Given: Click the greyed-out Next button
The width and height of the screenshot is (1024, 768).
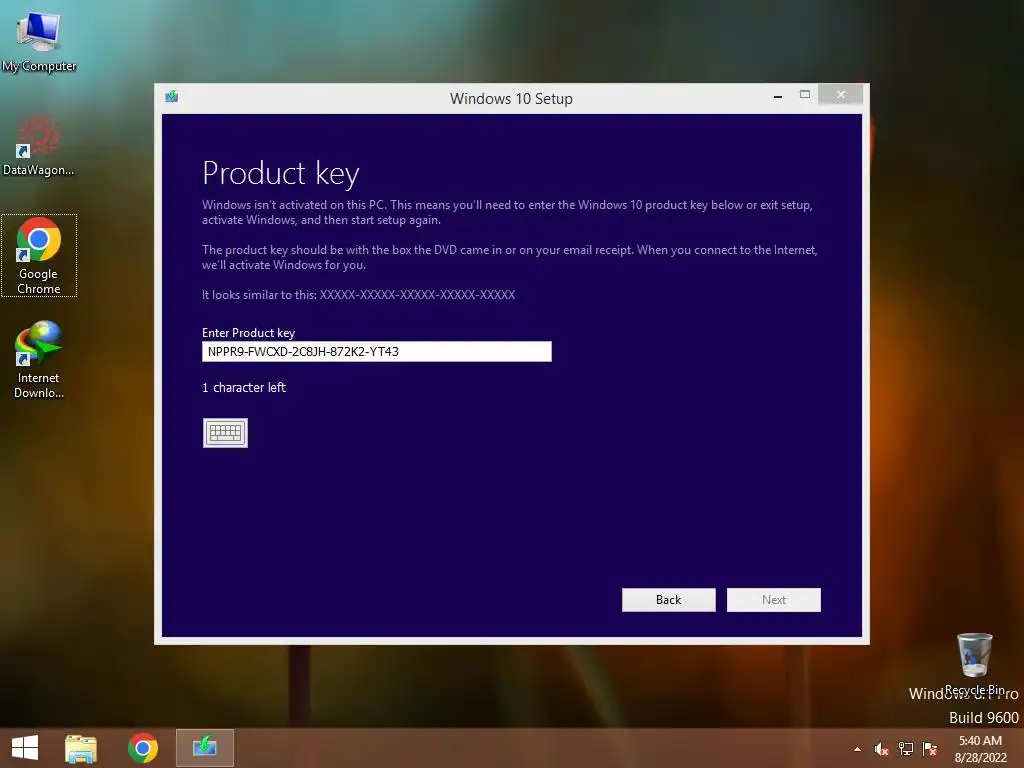Looking at the screenshot, I should [x=774, y=600].
